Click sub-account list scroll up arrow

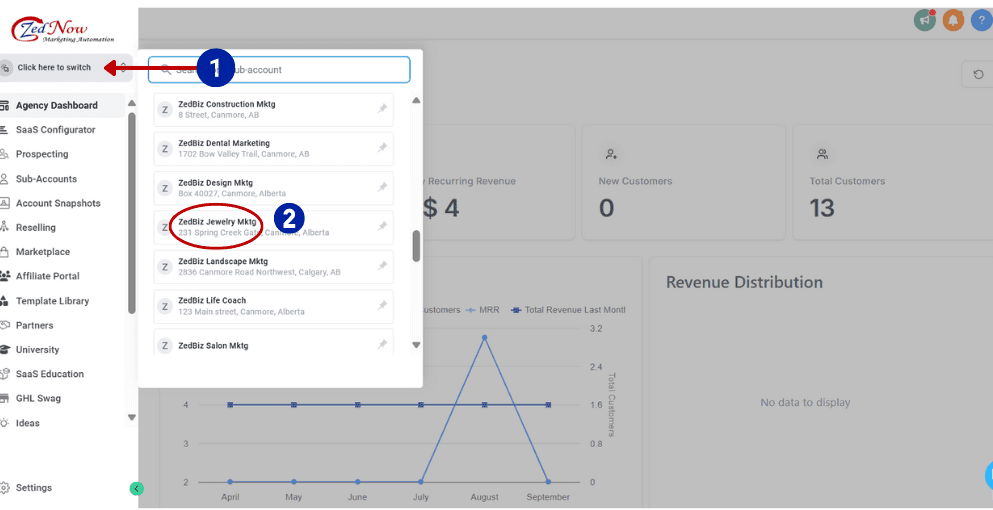tap(416, 100)
